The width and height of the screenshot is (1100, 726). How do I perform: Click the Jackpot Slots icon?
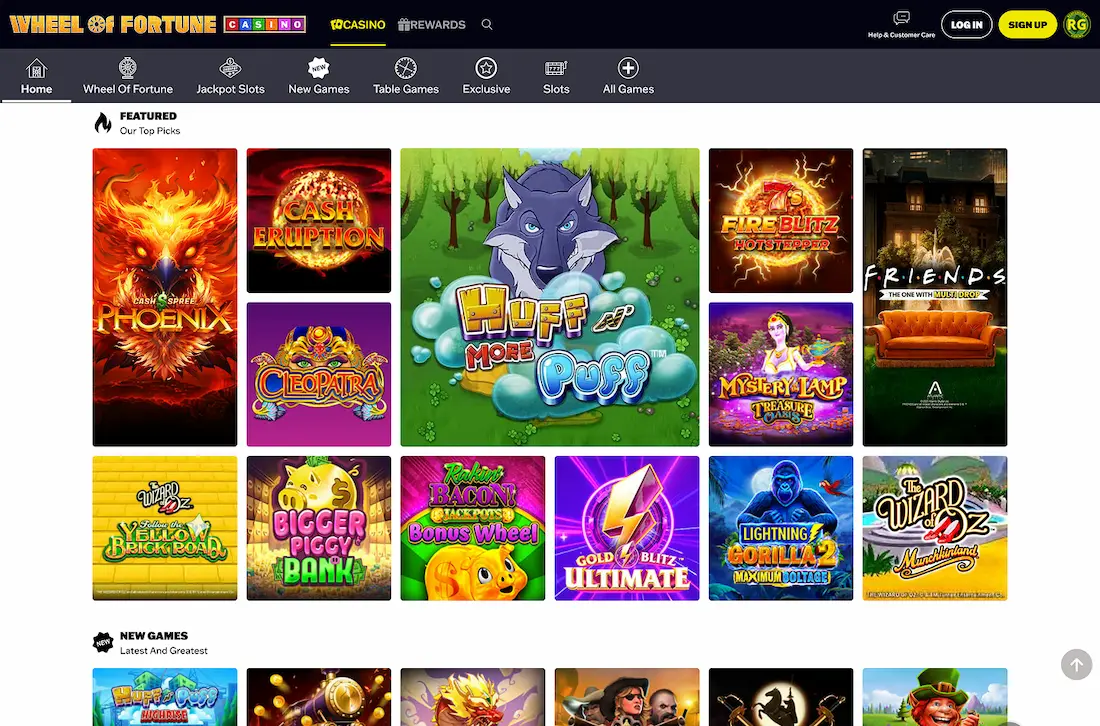click(x=230, y=68)
